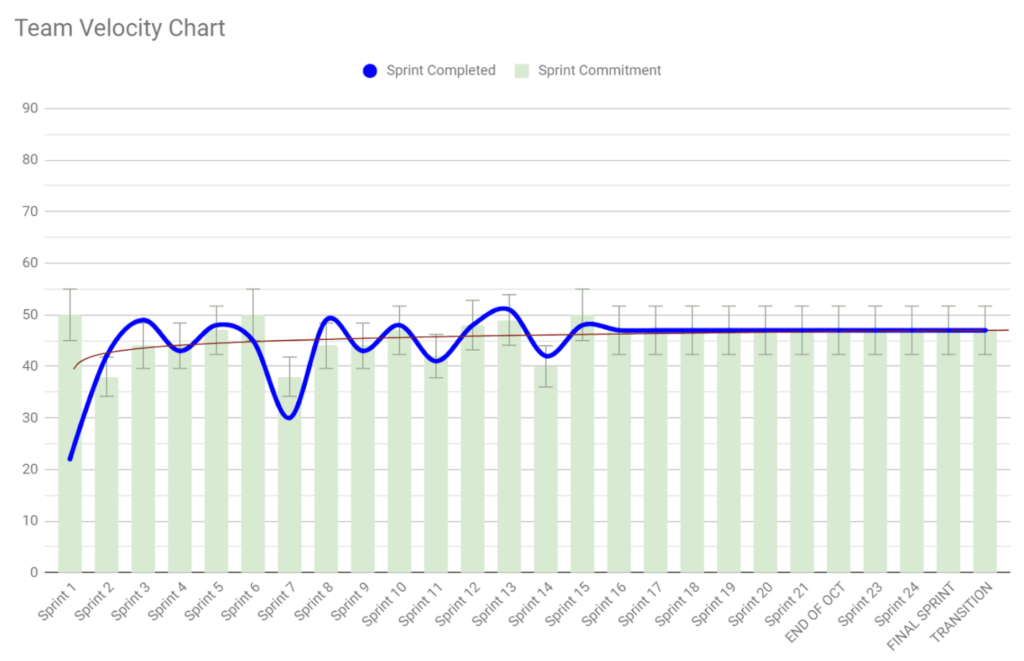Click the Sprint 13 peak of the velocity curve

point(508,308)
